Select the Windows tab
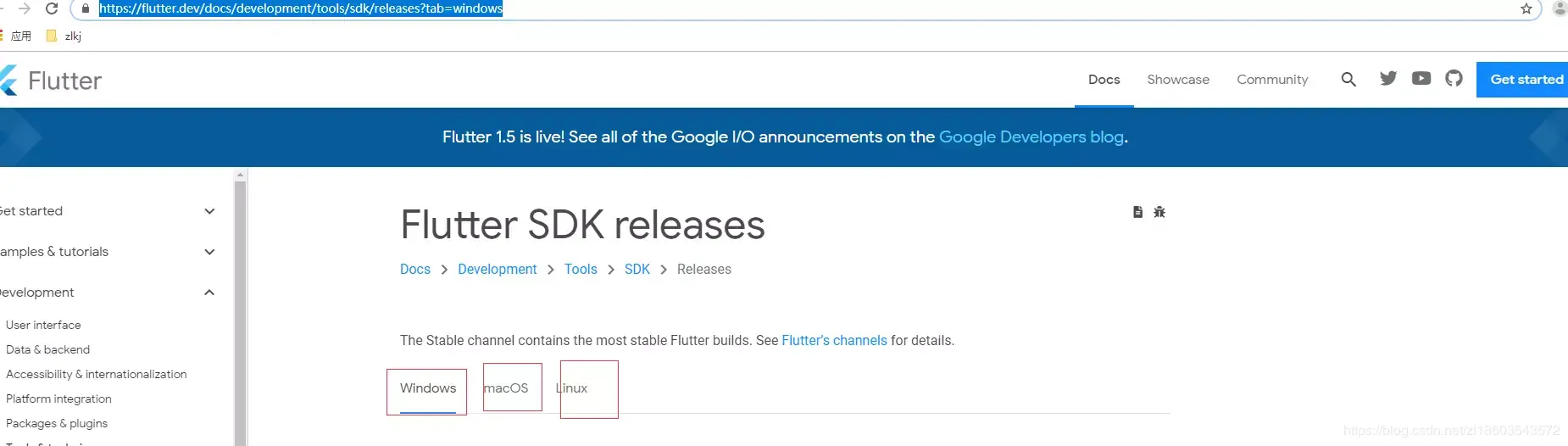Image resolution: width=1568 pixels, height=446 pixels. click(428, 388)
